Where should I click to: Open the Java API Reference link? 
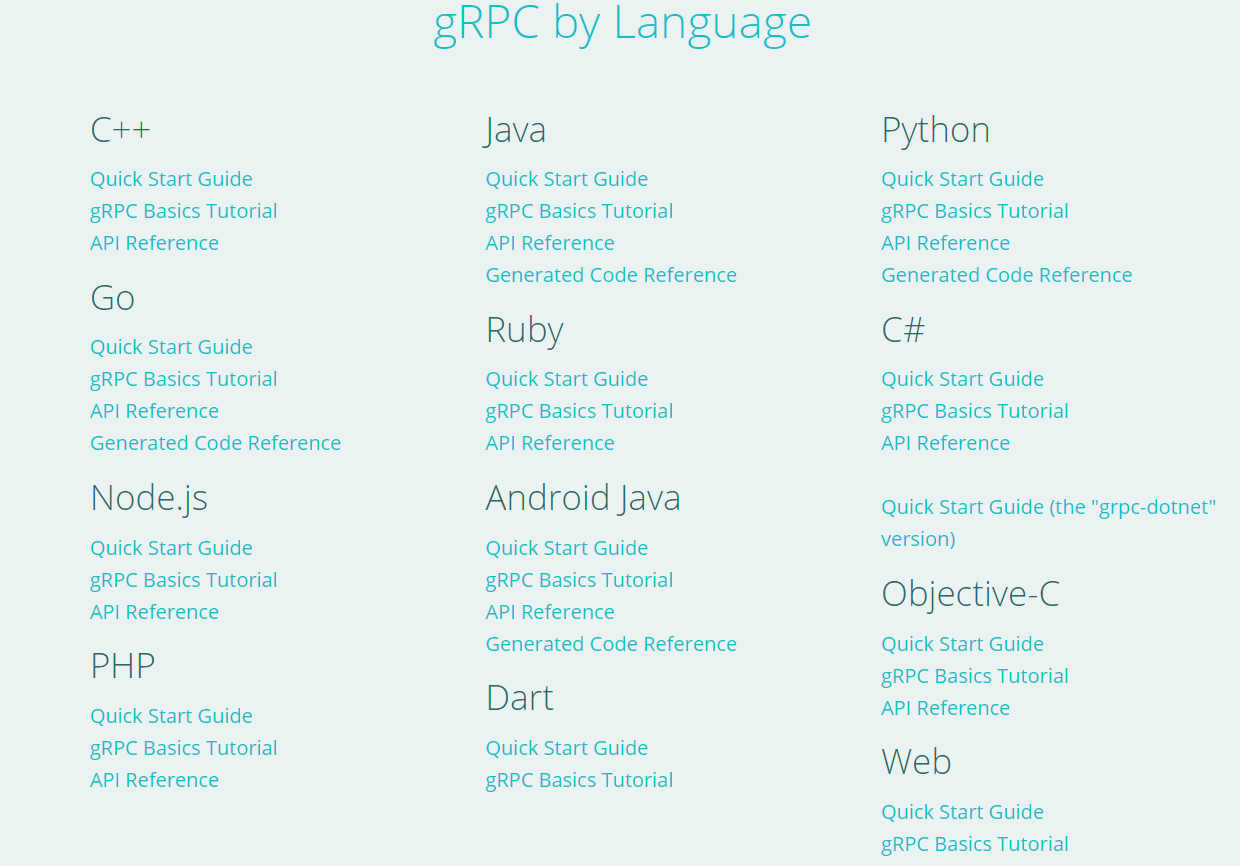[550, 243]
